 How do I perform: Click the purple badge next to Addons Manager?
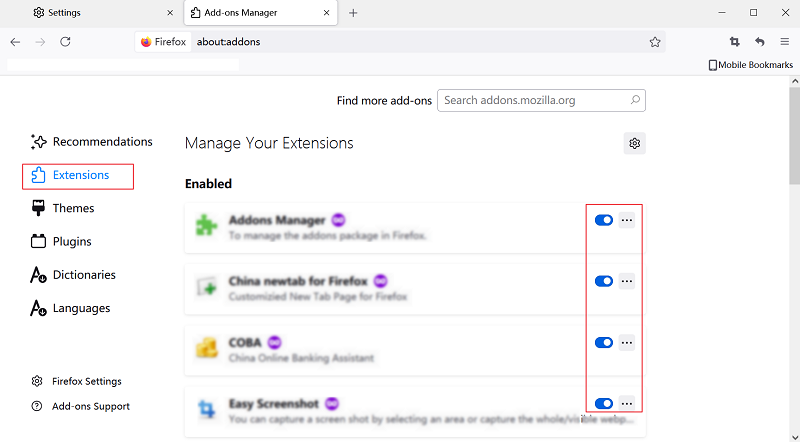point(338,220)
